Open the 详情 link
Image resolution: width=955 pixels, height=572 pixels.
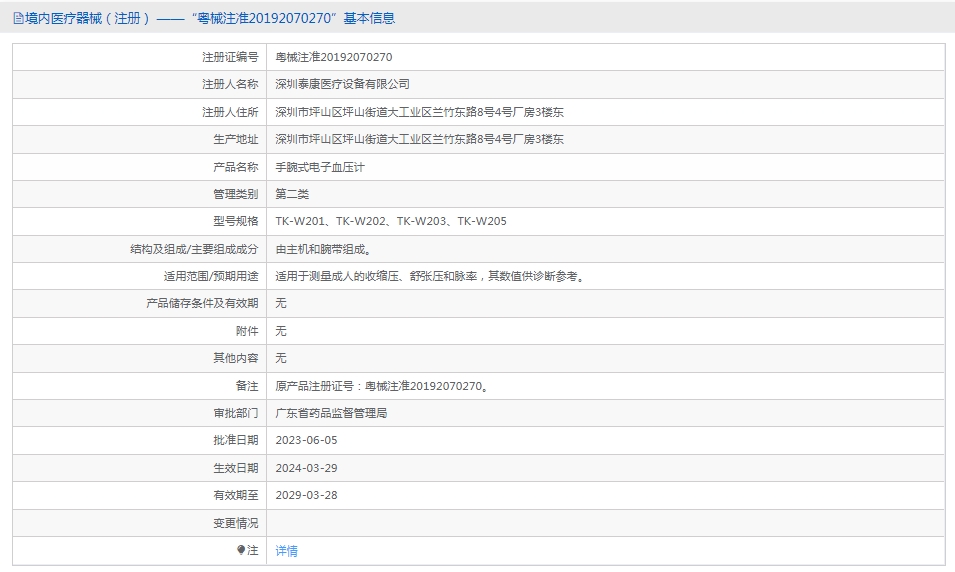tap(286, 551)
